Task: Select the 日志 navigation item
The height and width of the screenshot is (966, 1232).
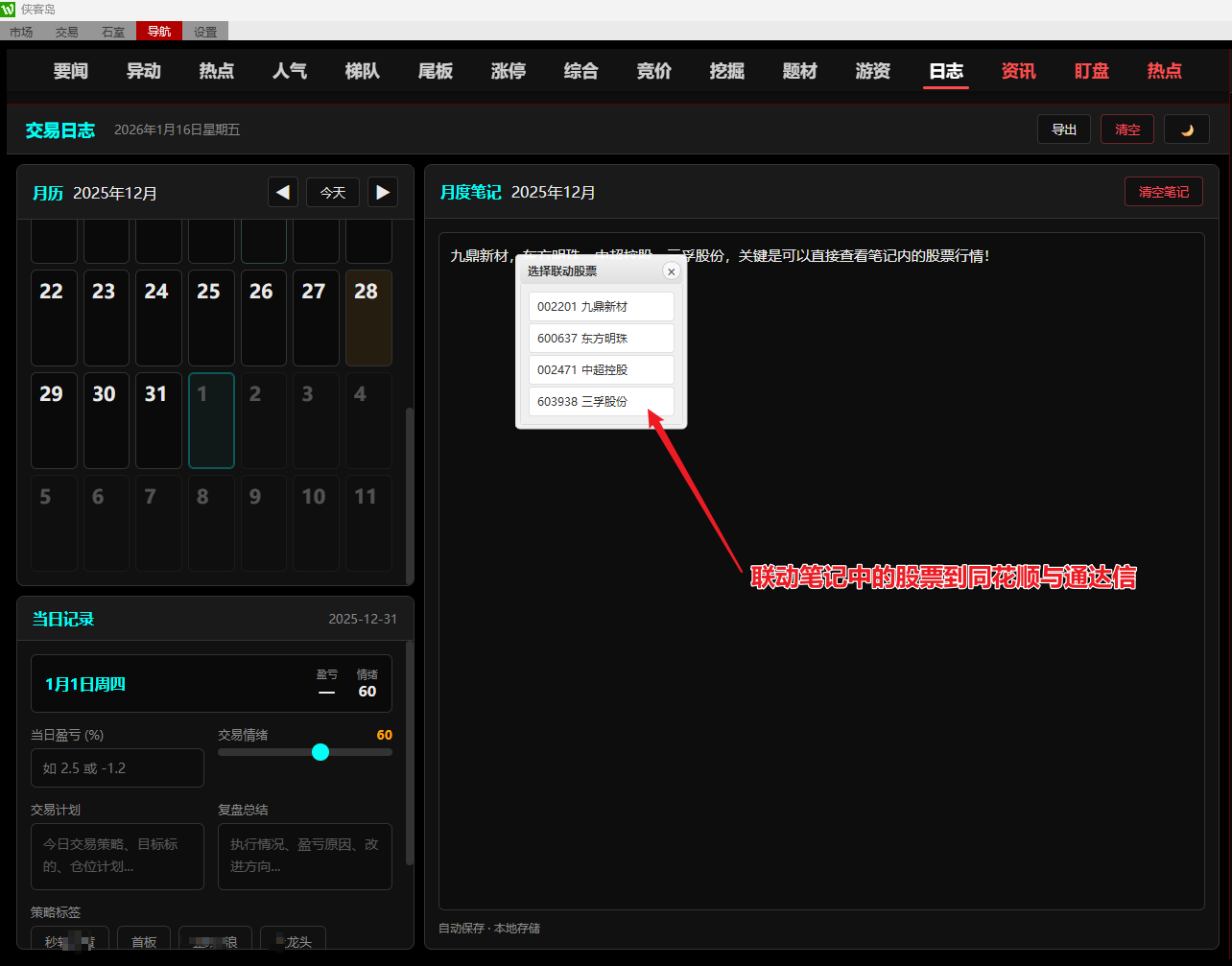Action: pyautogui.click(x=946, y=71)
